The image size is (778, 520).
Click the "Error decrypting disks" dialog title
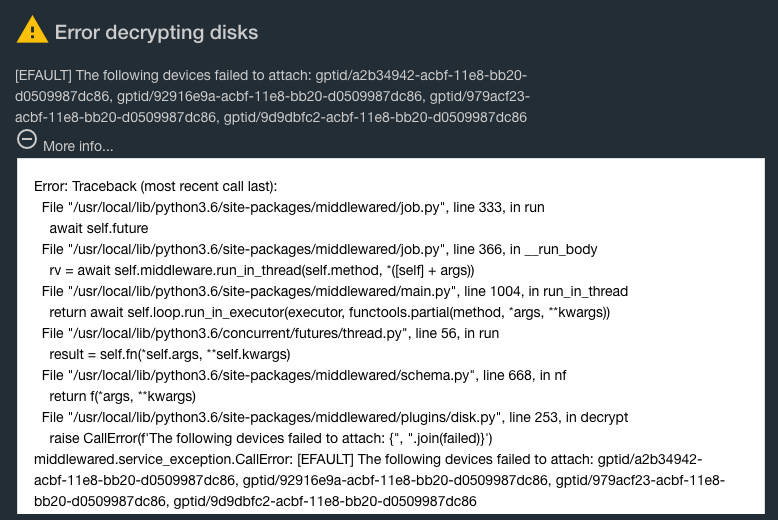[156, 32]
